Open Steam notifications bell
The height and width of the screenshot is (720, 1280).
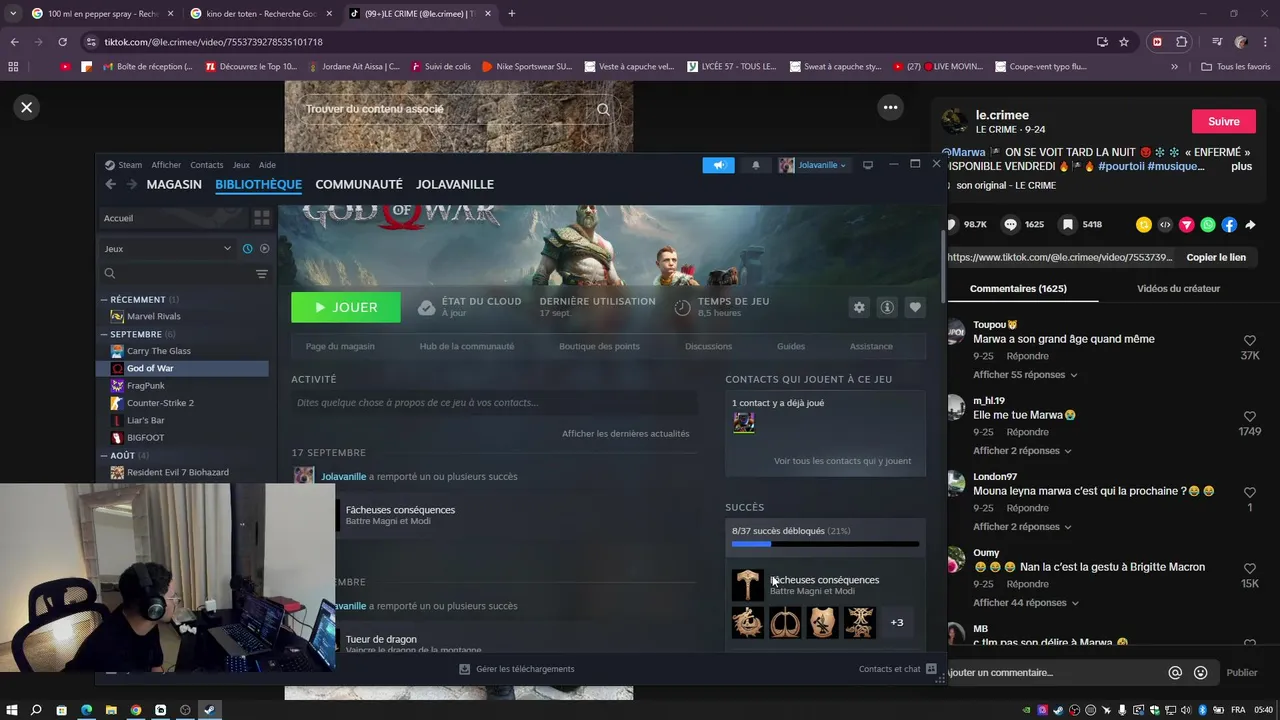tap(756, 165)
